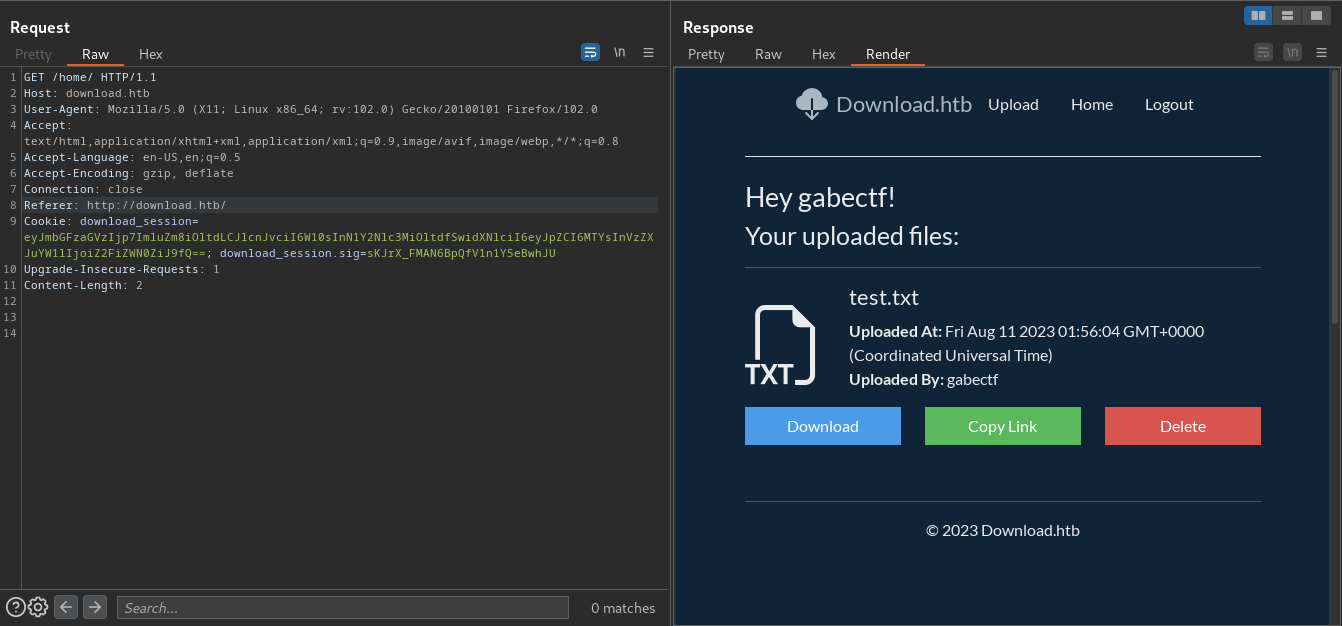Toggle word wrap icon in Request panel
Image resolution: width=1342 pixels, height=626 pixels.
tap(591, 52)
